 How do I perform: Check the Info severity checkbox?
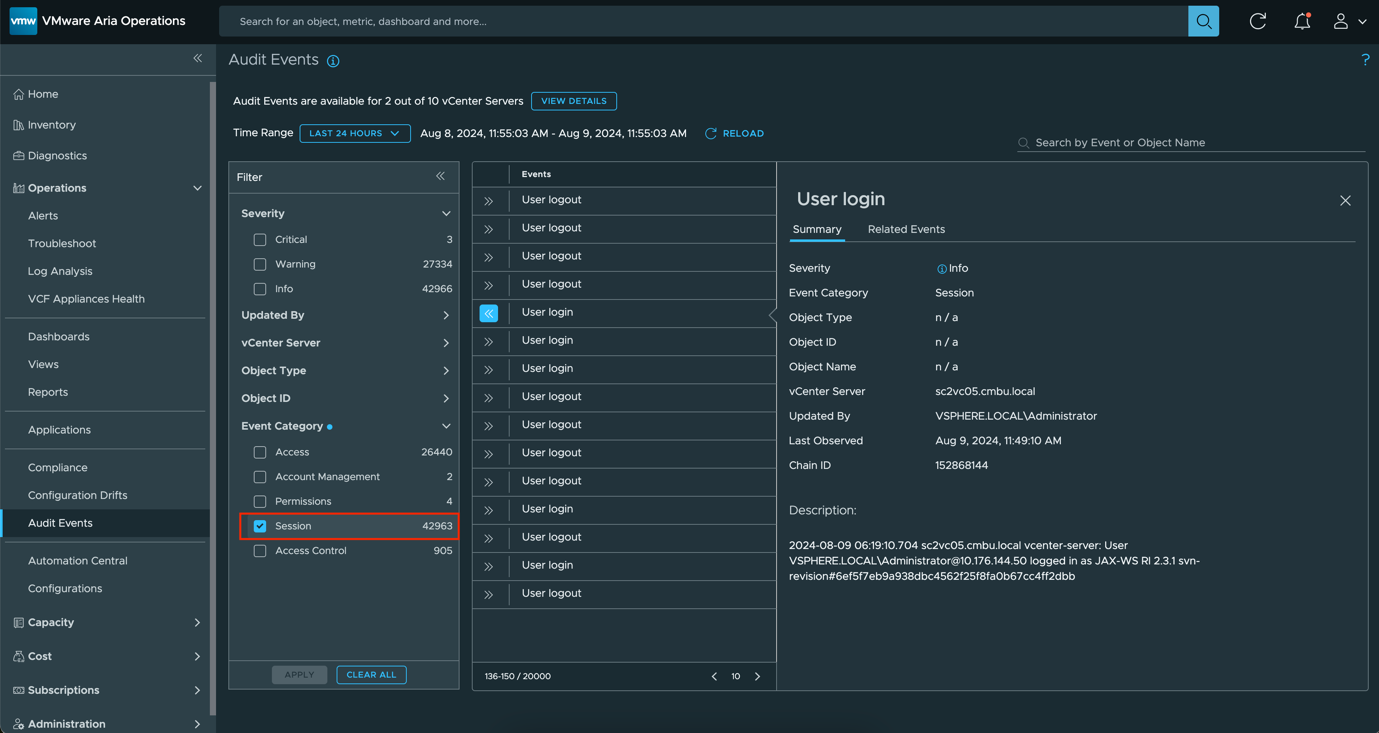260,289
